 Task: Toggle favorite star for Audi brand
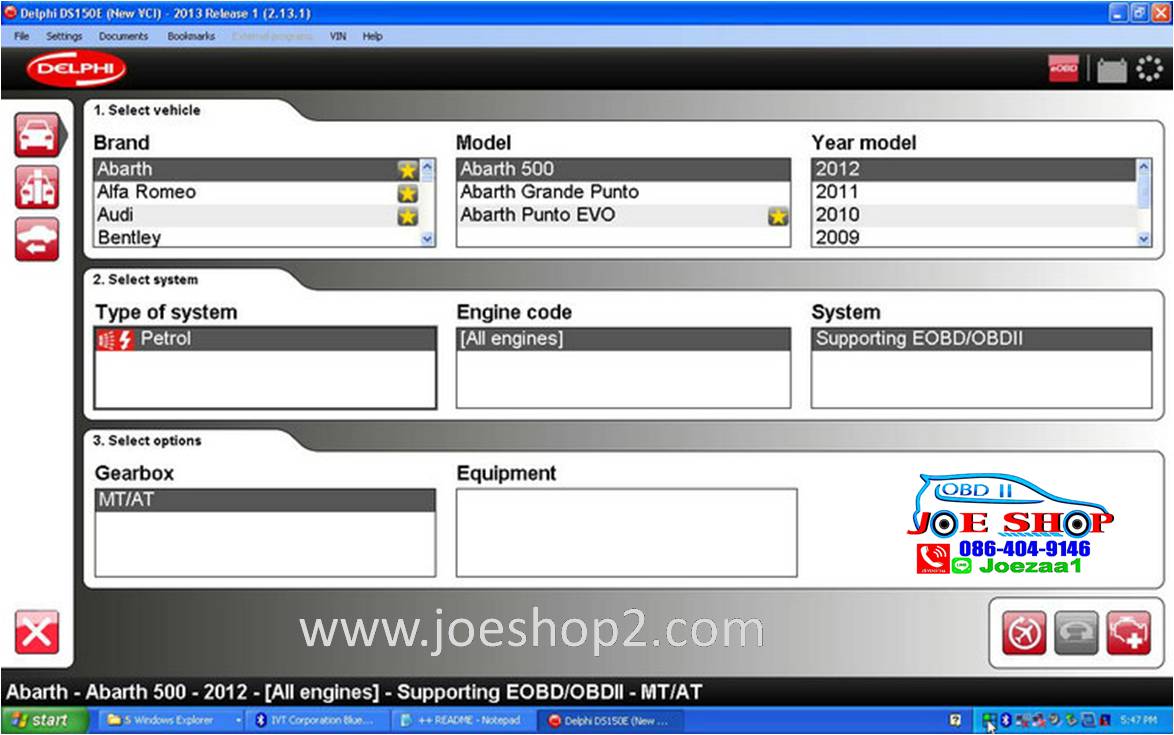coord(407,216)
